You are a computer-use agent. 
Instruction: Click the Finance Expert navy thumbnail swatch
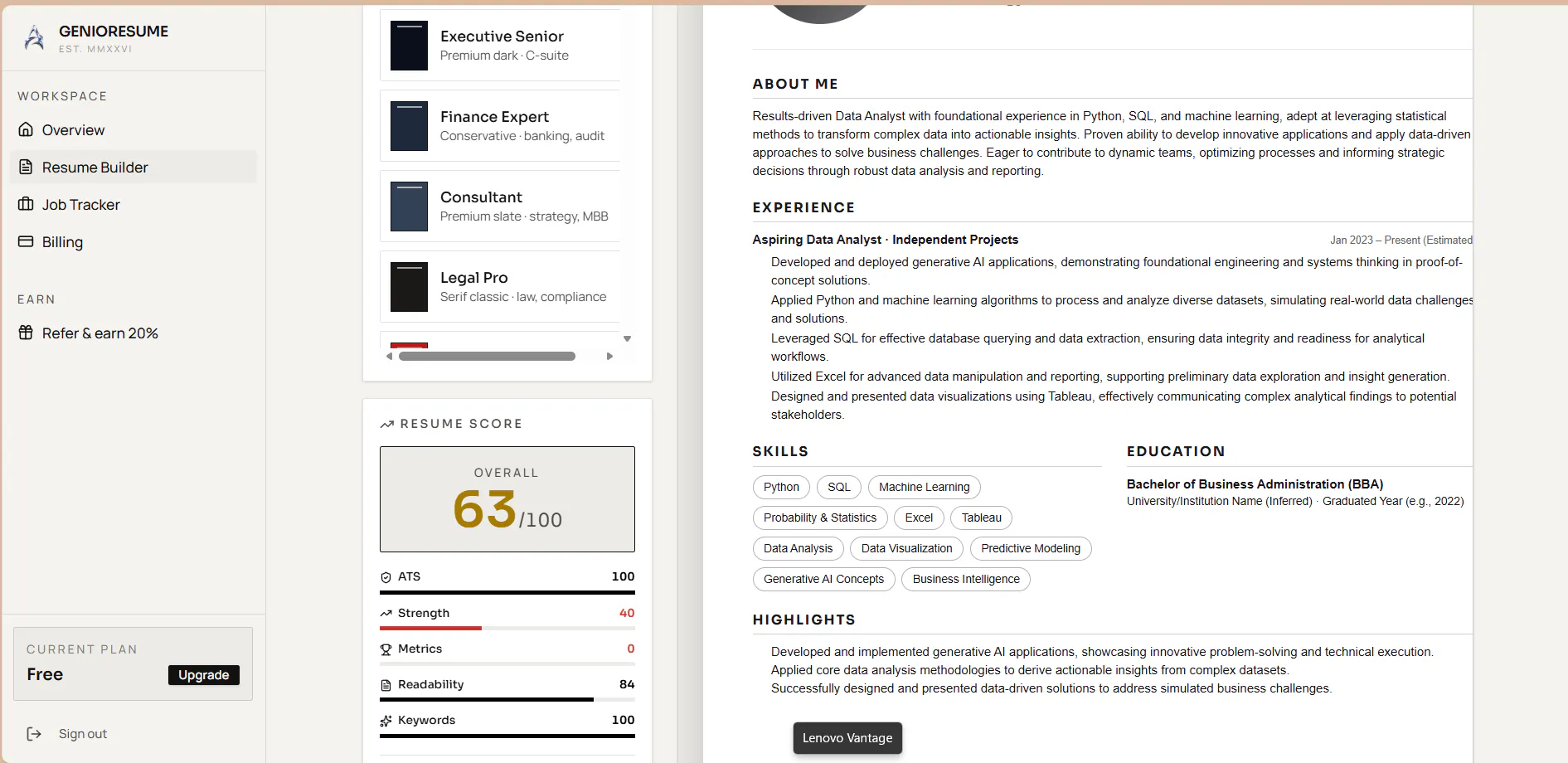(x=409, y=126)
